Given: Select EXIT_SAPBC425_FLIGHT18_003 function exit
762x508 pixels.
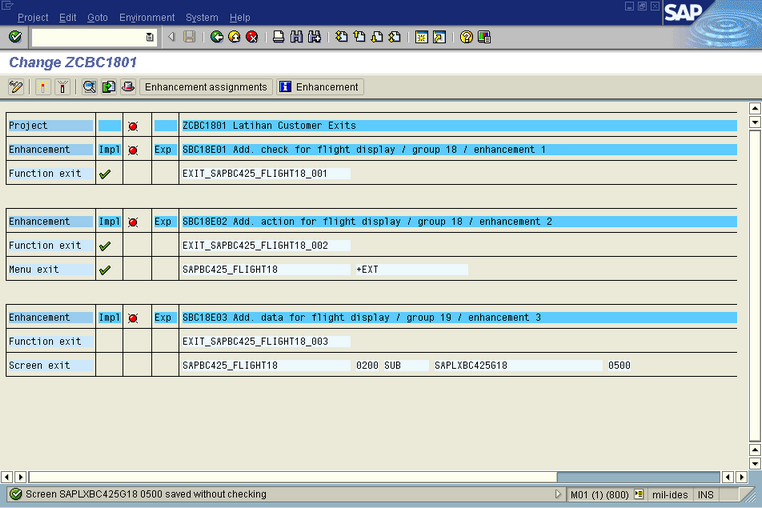Looking at the screenshot, I should pyautogui.click(x=265, y=341).
